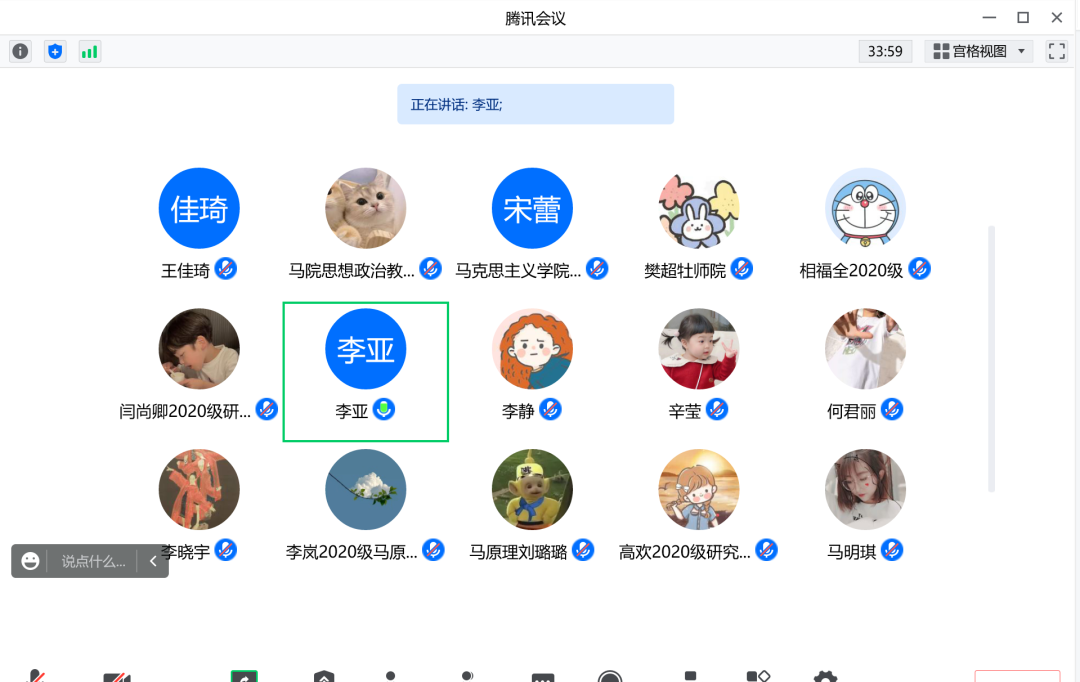Screen dimensions: 1080x682
Task: Click the green share screen icon
Action: coord(244,676)
